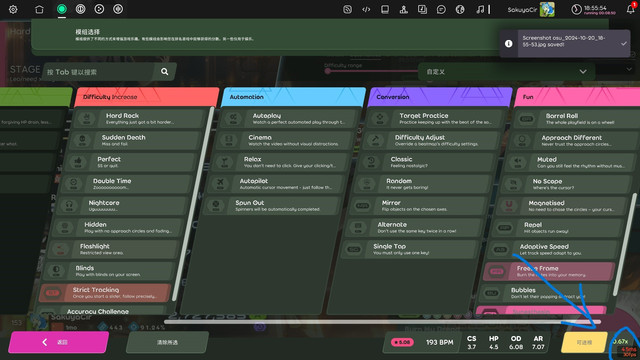
Task: Click the leaderboard rankings icon
Action: 403,9
